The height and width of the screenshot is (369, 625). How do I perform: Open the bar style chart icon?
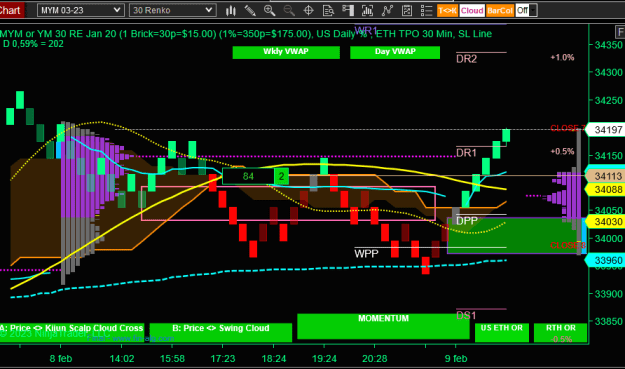(x=230, y=11)
